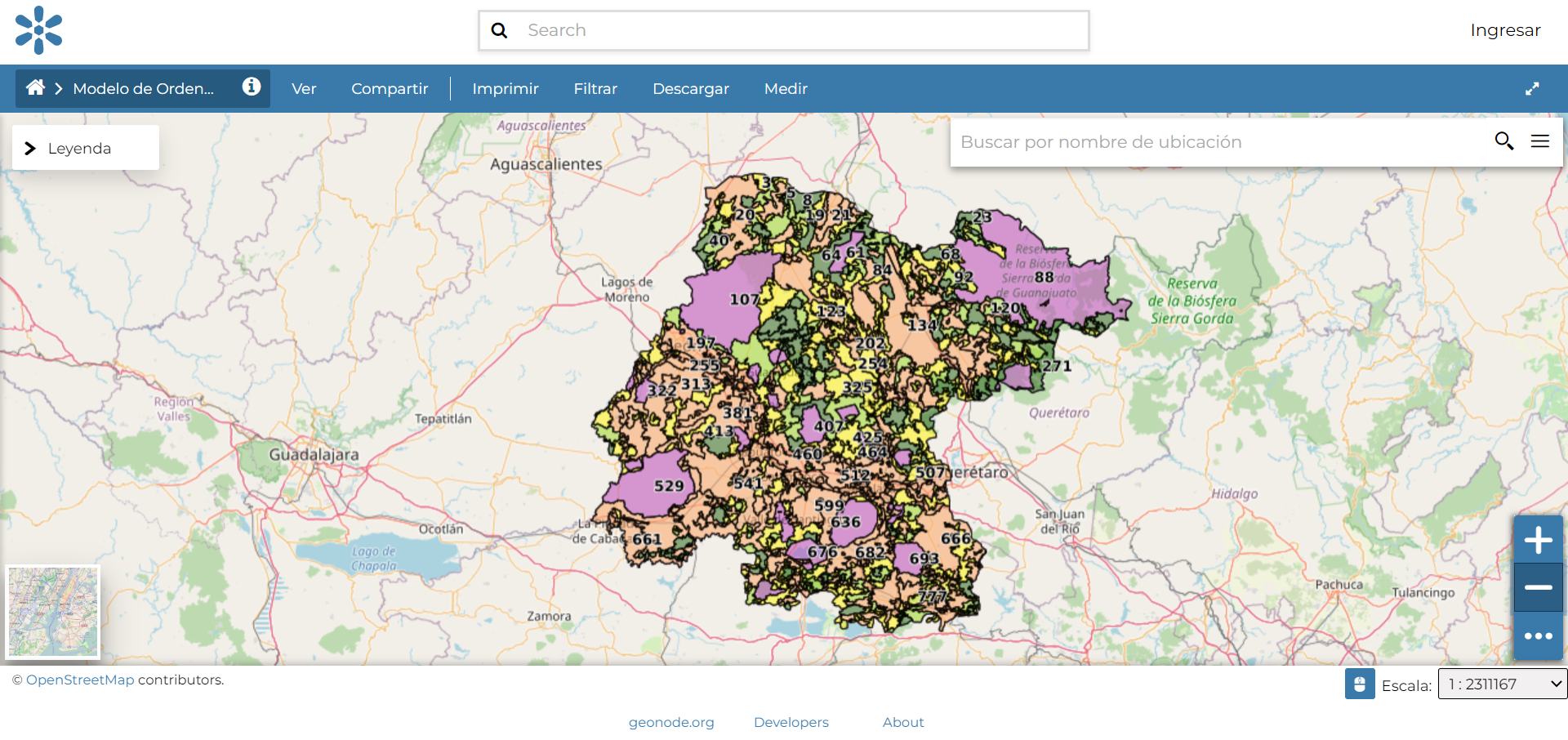
Task: Click the Ingresar login link
Action: (x=1504, y=30)
